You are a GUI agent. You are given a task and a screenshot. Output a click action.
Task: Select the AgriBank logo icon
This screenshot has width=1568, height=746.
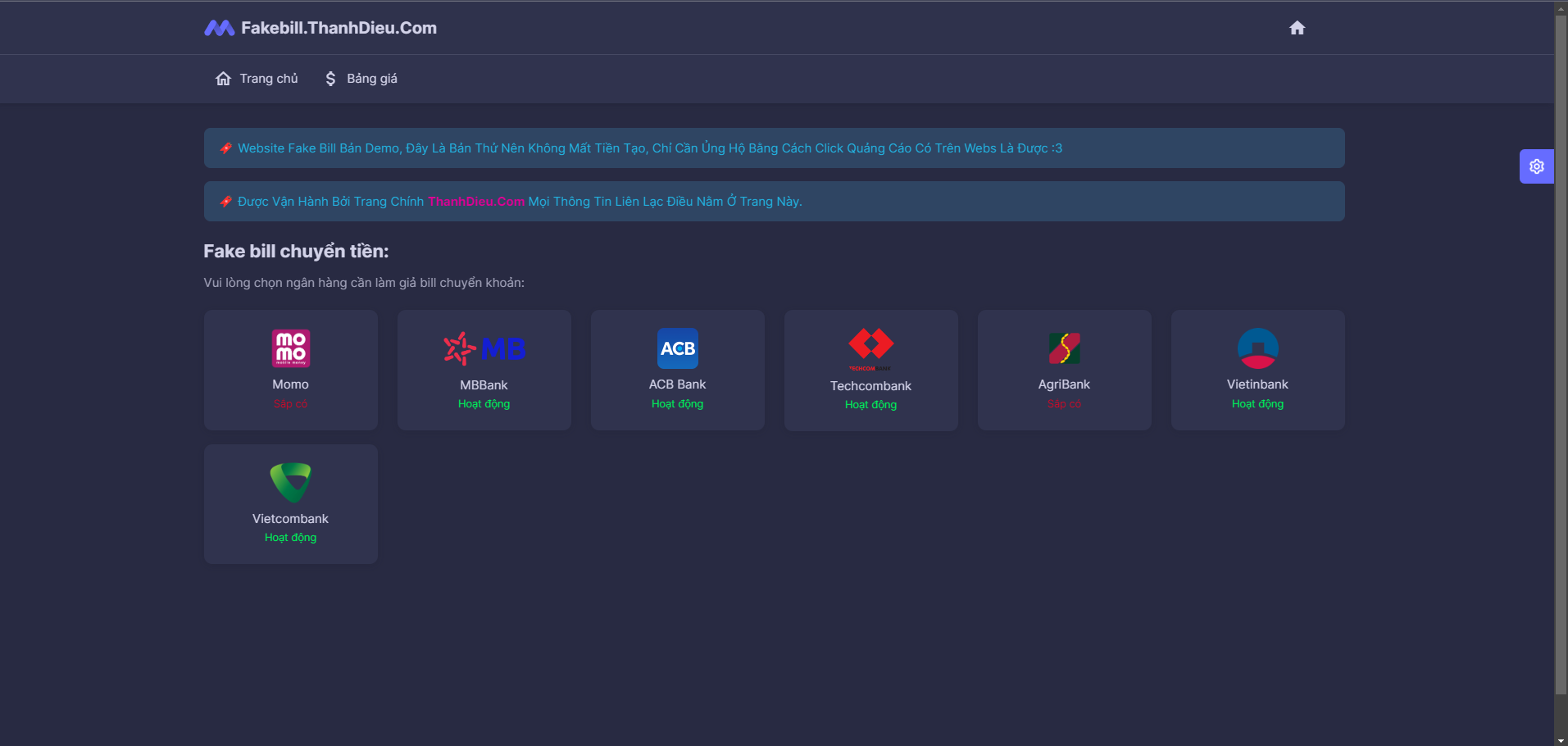1065,348
